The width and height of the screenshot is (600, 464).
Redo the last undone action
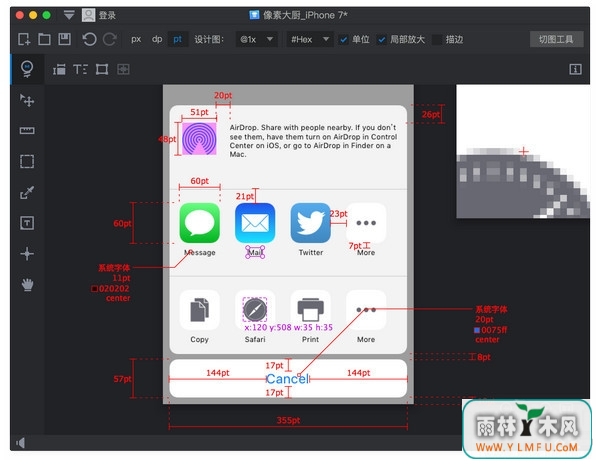[x=110, y=39]
